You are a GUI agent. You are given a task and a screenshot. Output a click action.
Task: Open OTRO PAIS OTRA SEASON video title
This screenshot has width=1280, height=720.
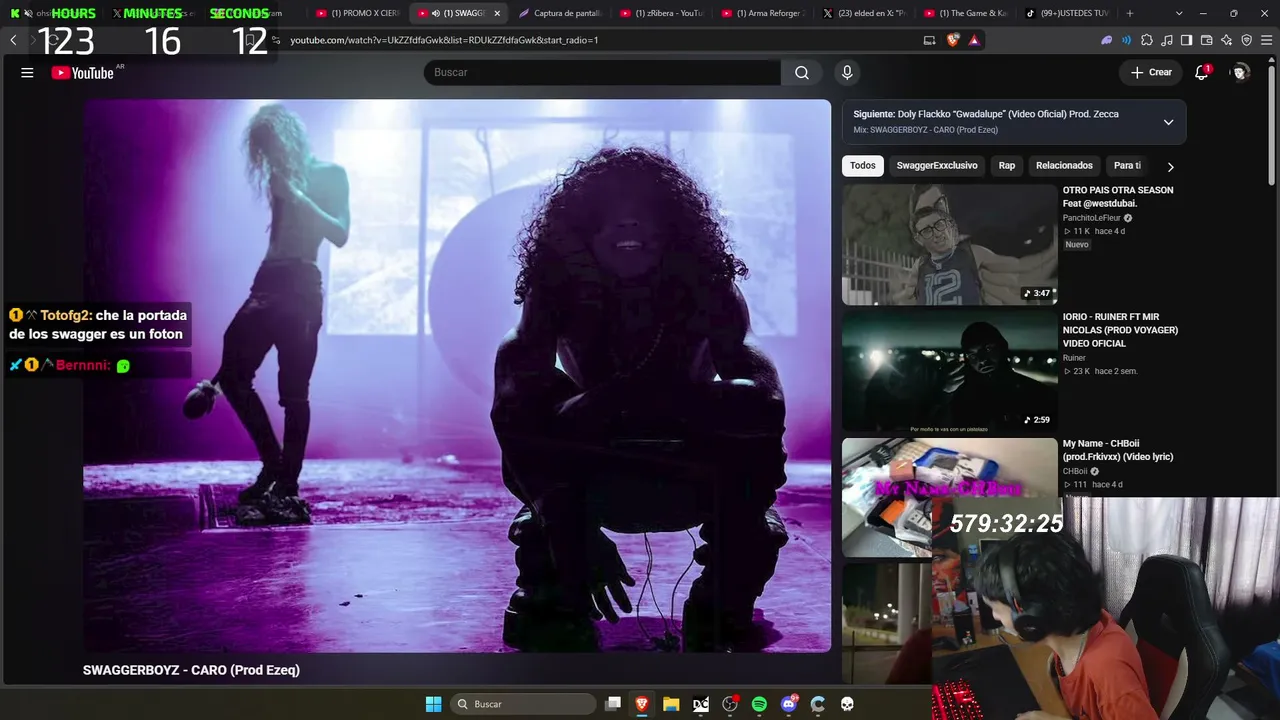coord(1118,196)
